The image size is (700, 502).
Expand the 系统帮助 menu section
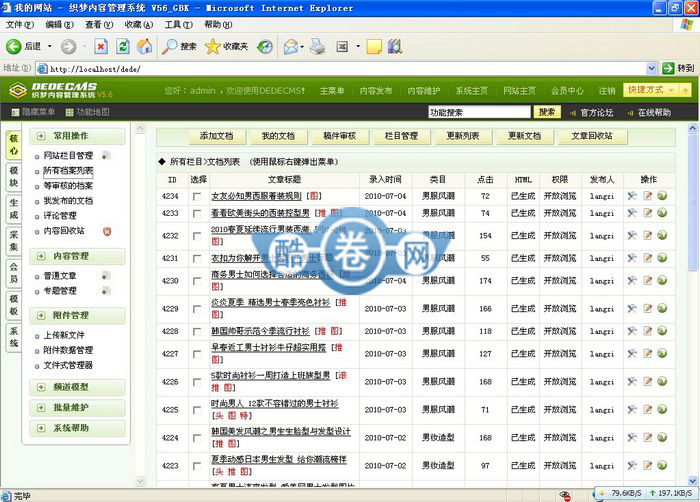coord(41,428)
